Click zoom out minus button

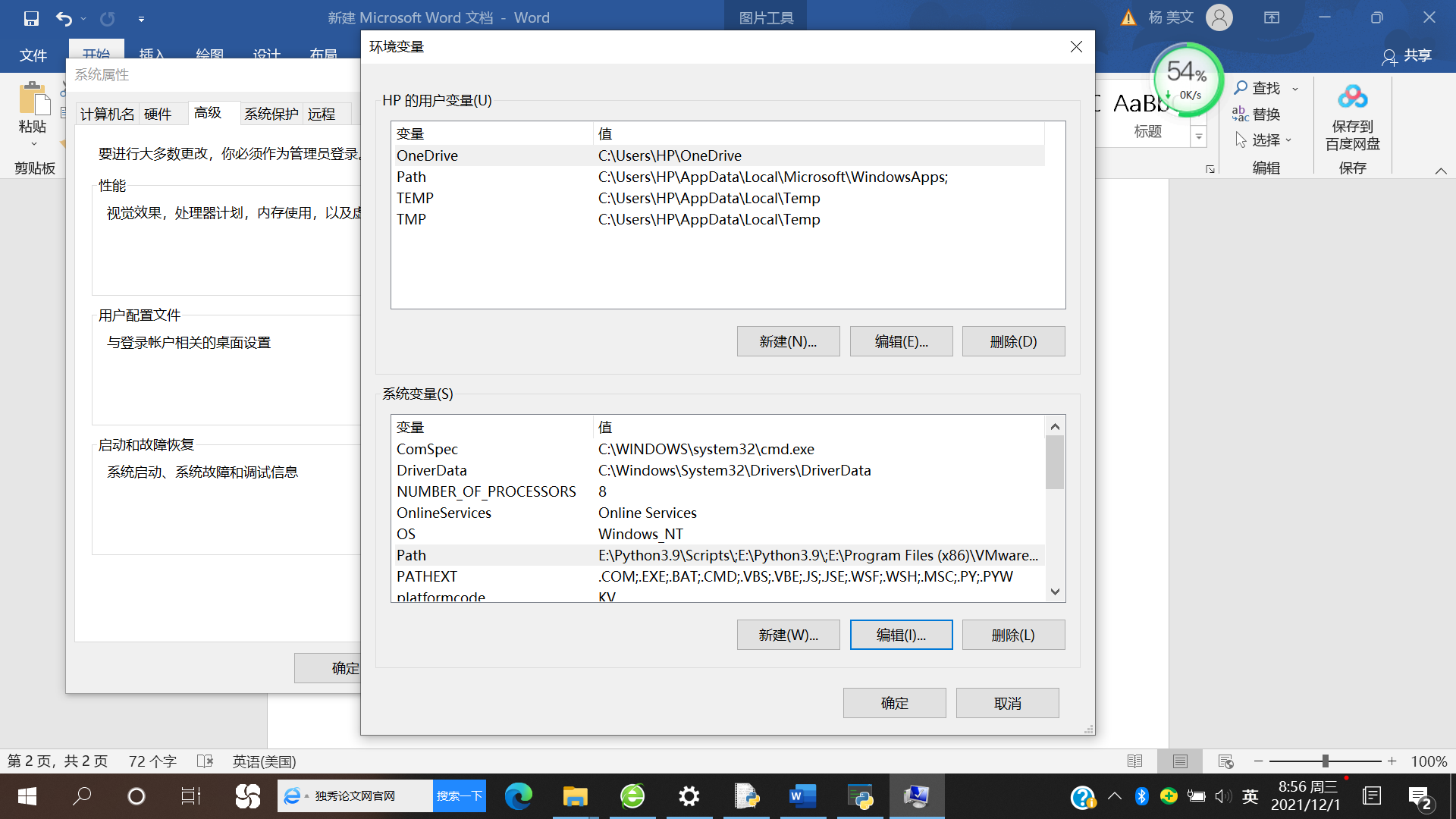tap(1258, 761)
